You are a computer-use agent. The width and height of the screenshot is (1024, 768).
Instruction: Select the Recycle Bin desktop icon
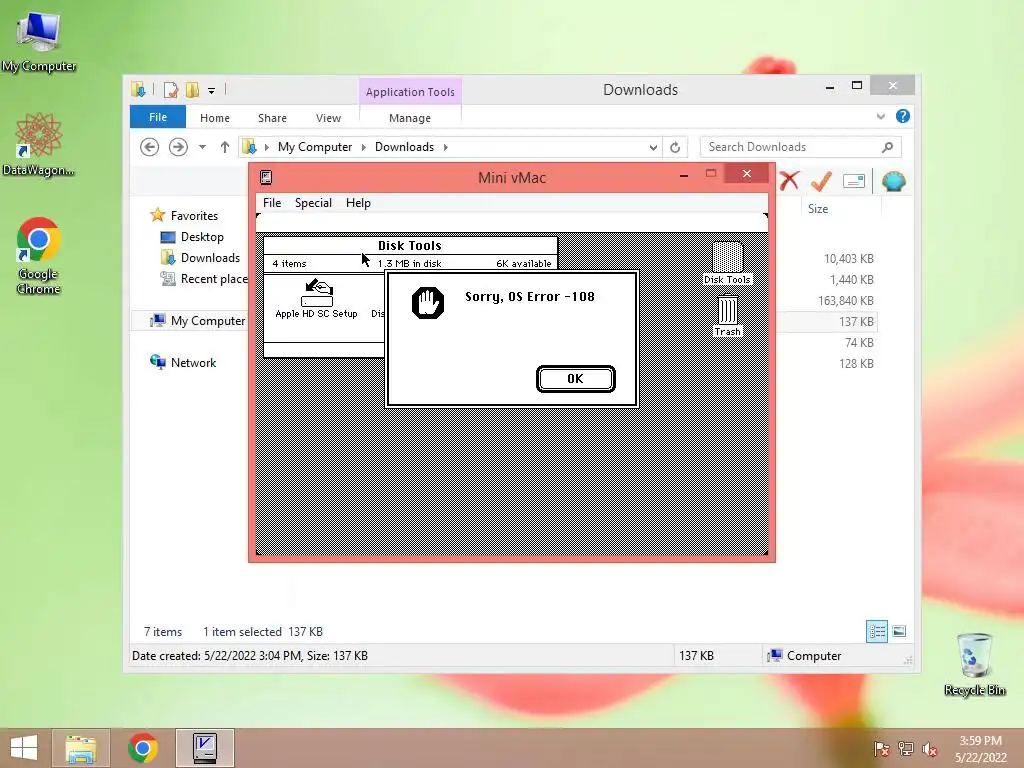974,664
